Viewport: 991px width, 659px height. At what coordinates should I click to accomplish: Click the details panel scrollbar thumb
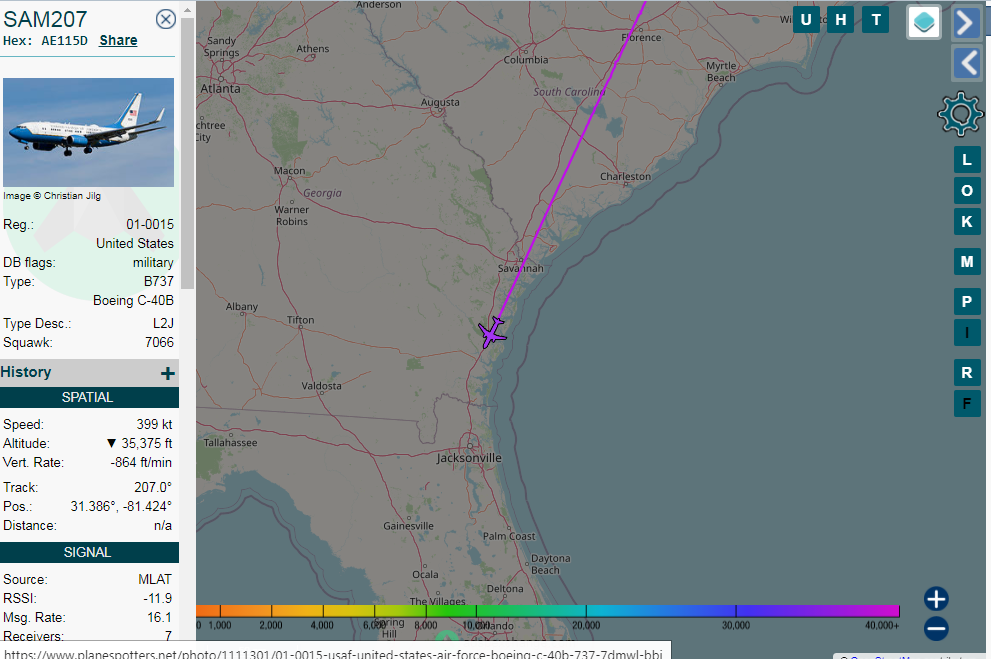pyautogui.click(x=187, y=154)
